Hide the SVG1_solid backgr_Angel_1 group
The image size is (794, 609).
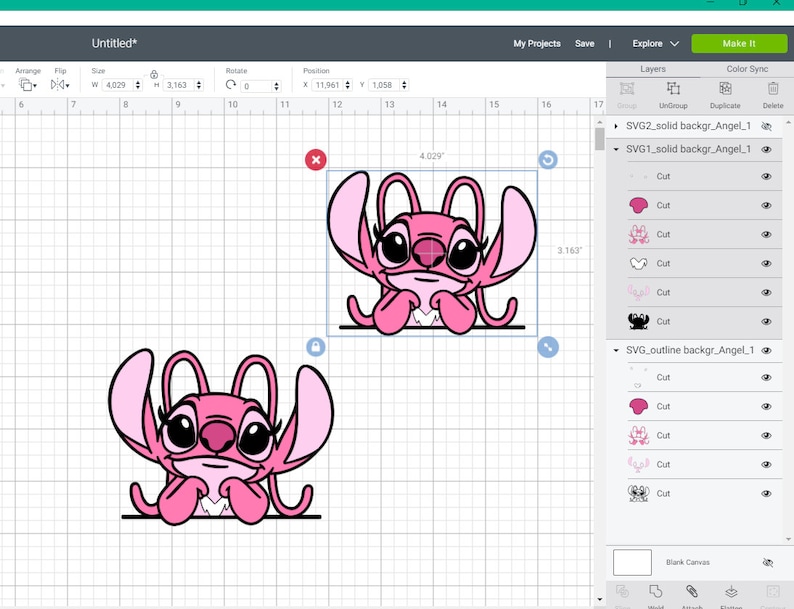(767, 149)
